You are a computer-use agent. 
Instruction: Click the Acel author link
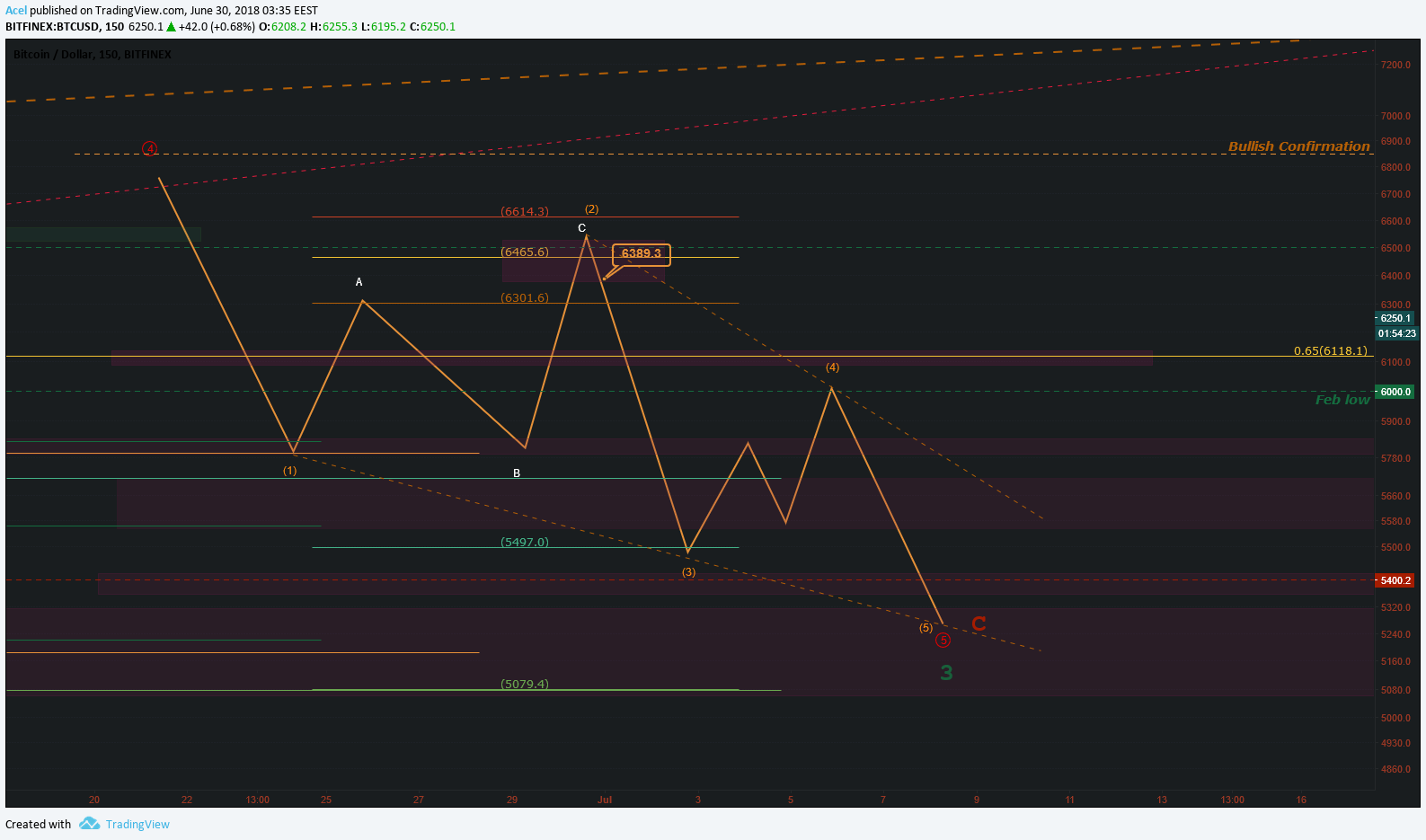pyautogui.click(x=16, y=11)
